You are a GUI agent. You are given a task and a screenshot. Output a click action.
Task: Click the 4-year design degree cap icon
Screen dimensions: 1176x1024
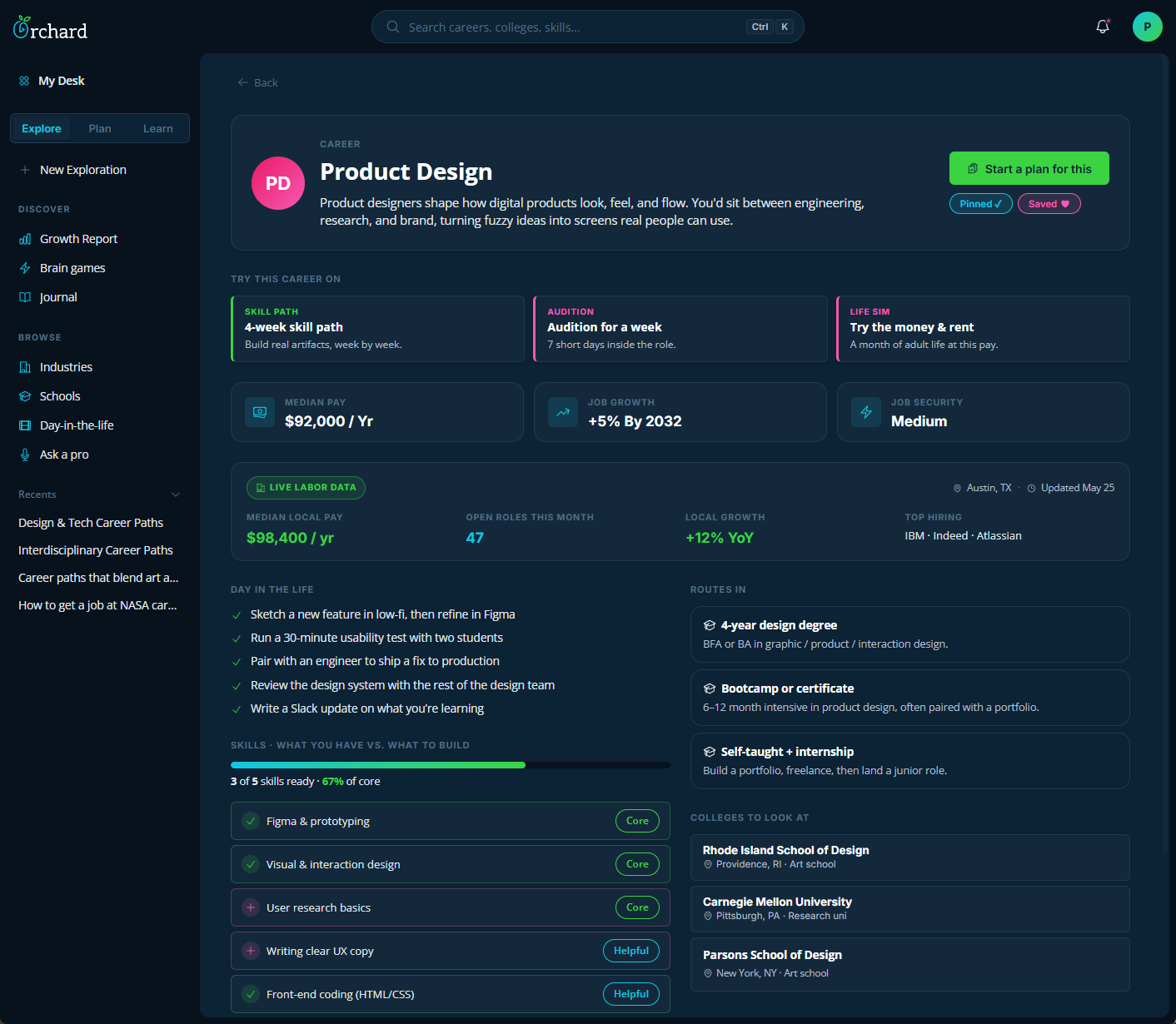click(x=710, y=625)
